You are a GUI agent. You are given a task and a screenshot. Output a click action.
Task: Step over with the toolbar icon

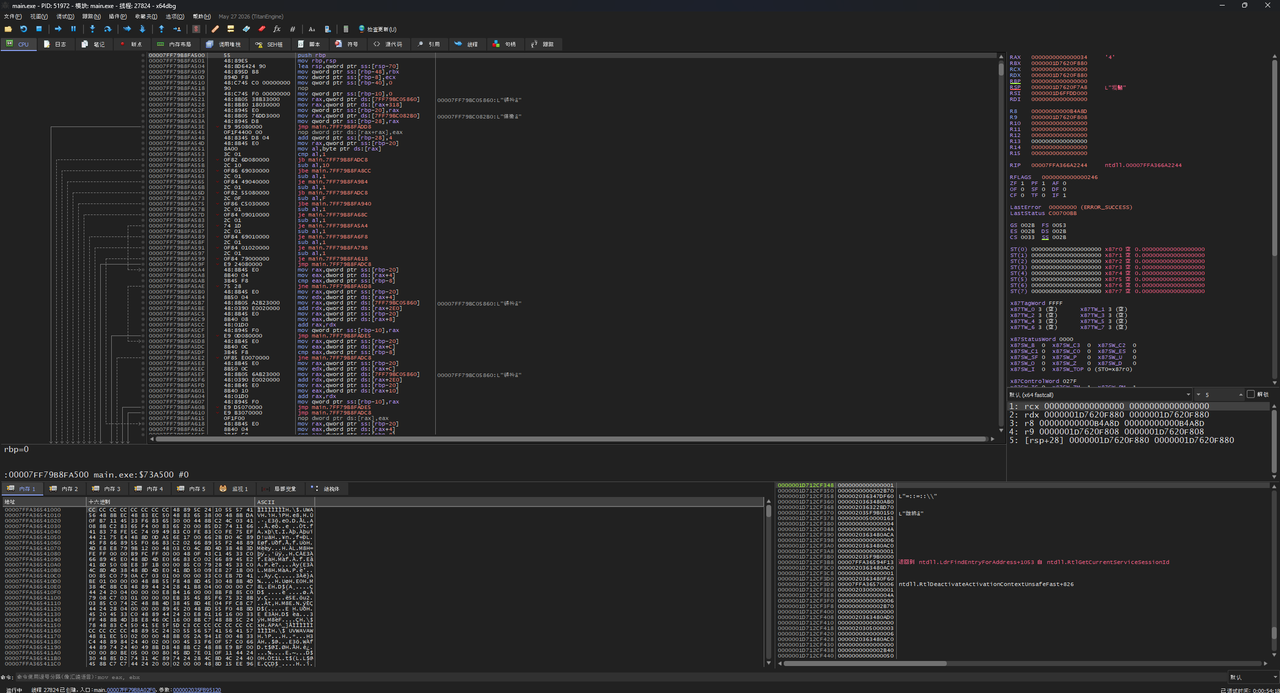(107, 29)
